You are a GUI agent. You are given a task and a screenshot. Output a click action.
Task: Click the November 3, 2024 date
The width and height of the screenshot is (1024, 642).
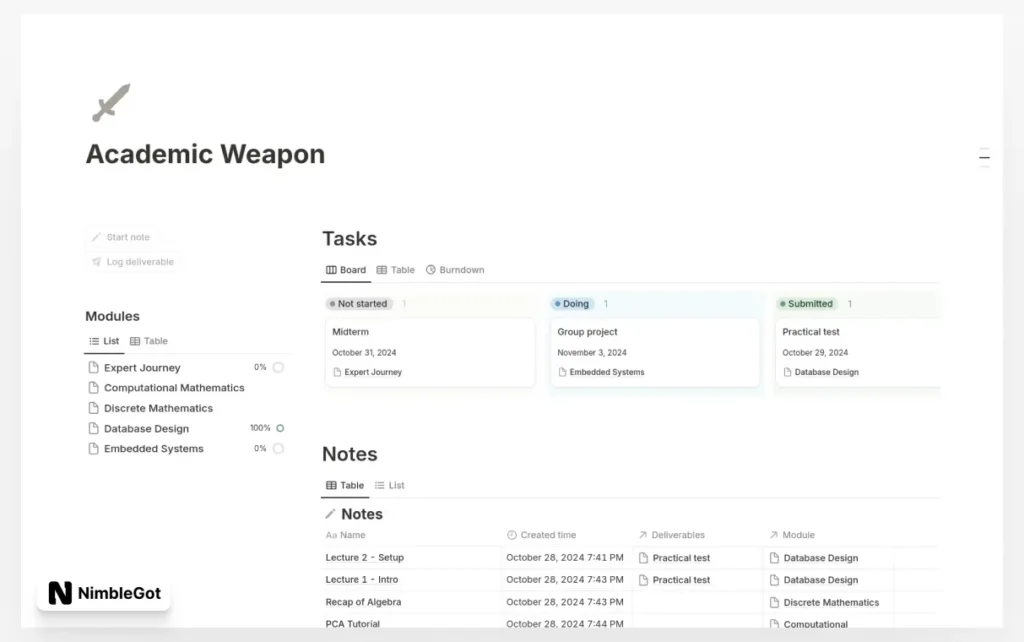592,353
